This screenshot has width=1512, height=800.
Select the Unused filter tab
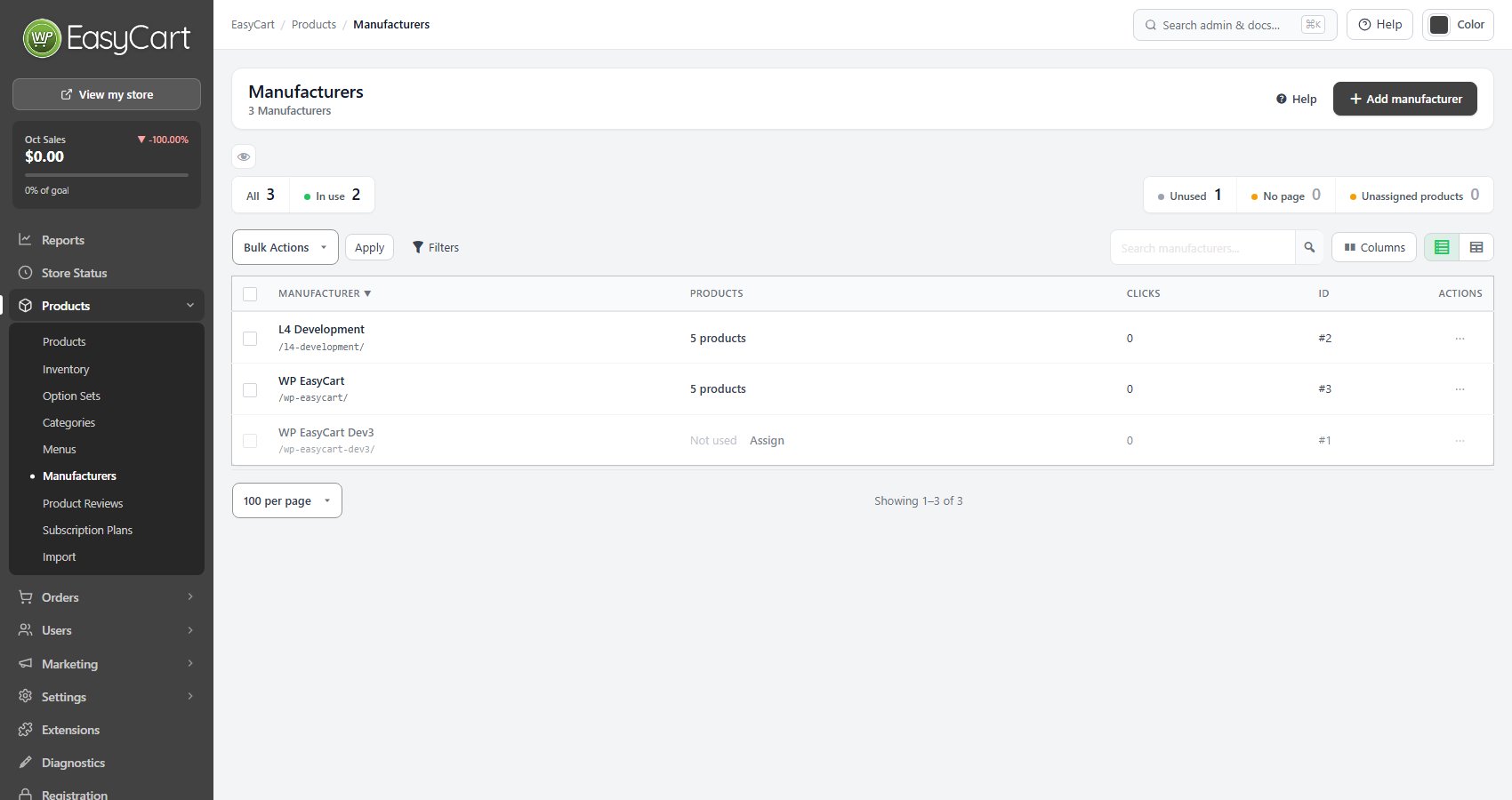tap(1190, 195)
